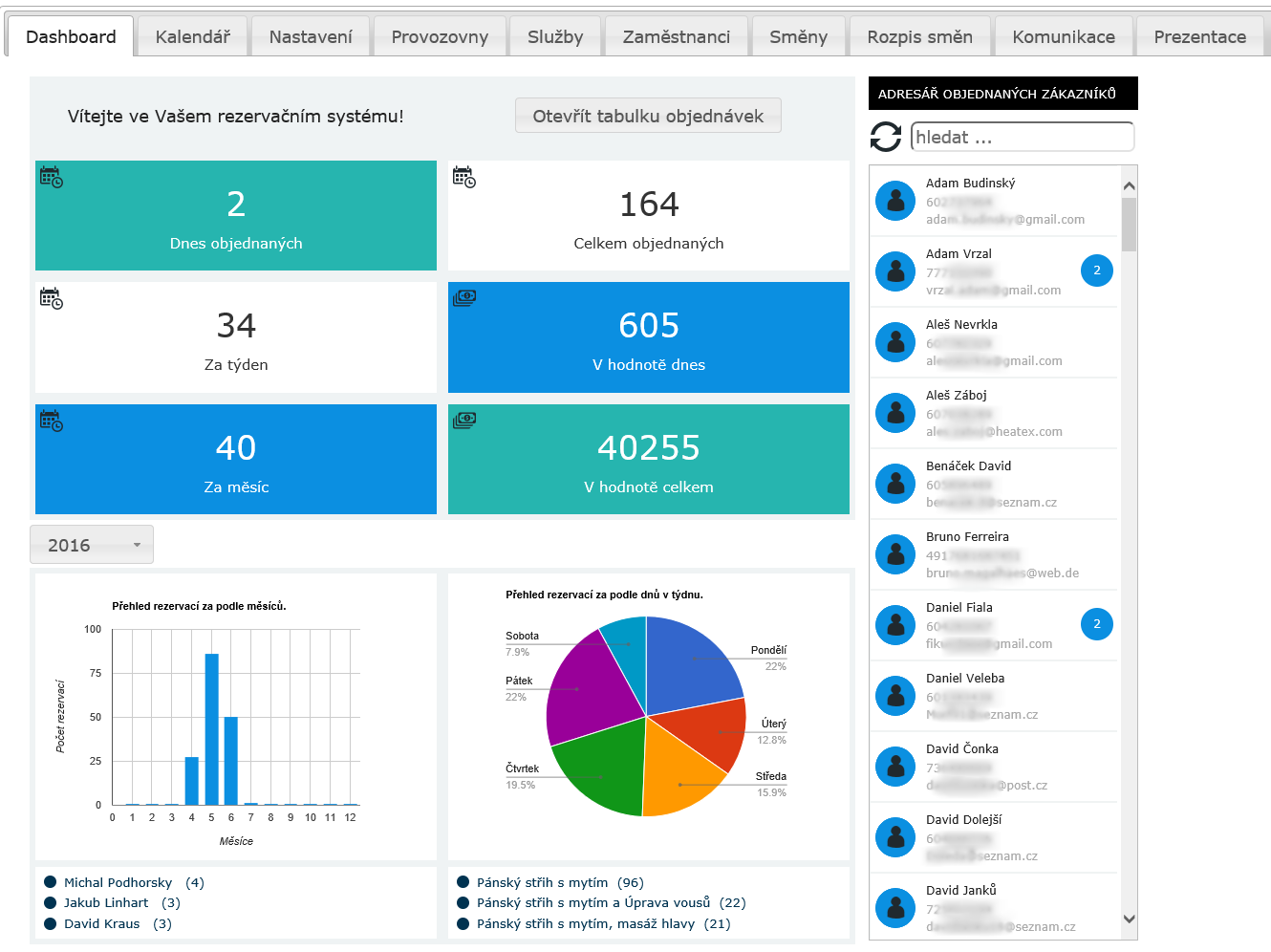Open the Kalendář tab

193,36
